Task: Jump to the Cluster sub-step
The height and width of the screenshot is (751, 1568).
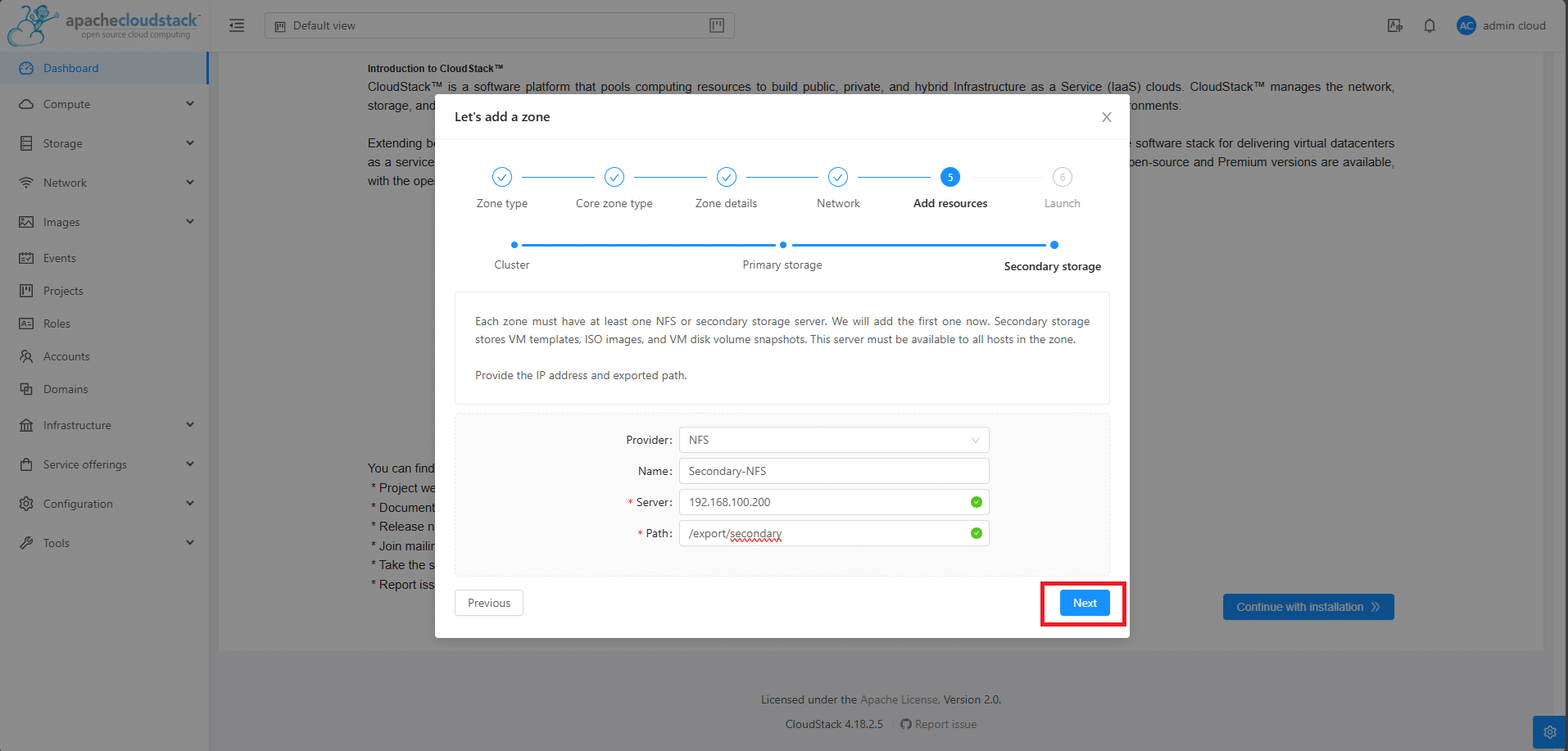Action: 512,256
